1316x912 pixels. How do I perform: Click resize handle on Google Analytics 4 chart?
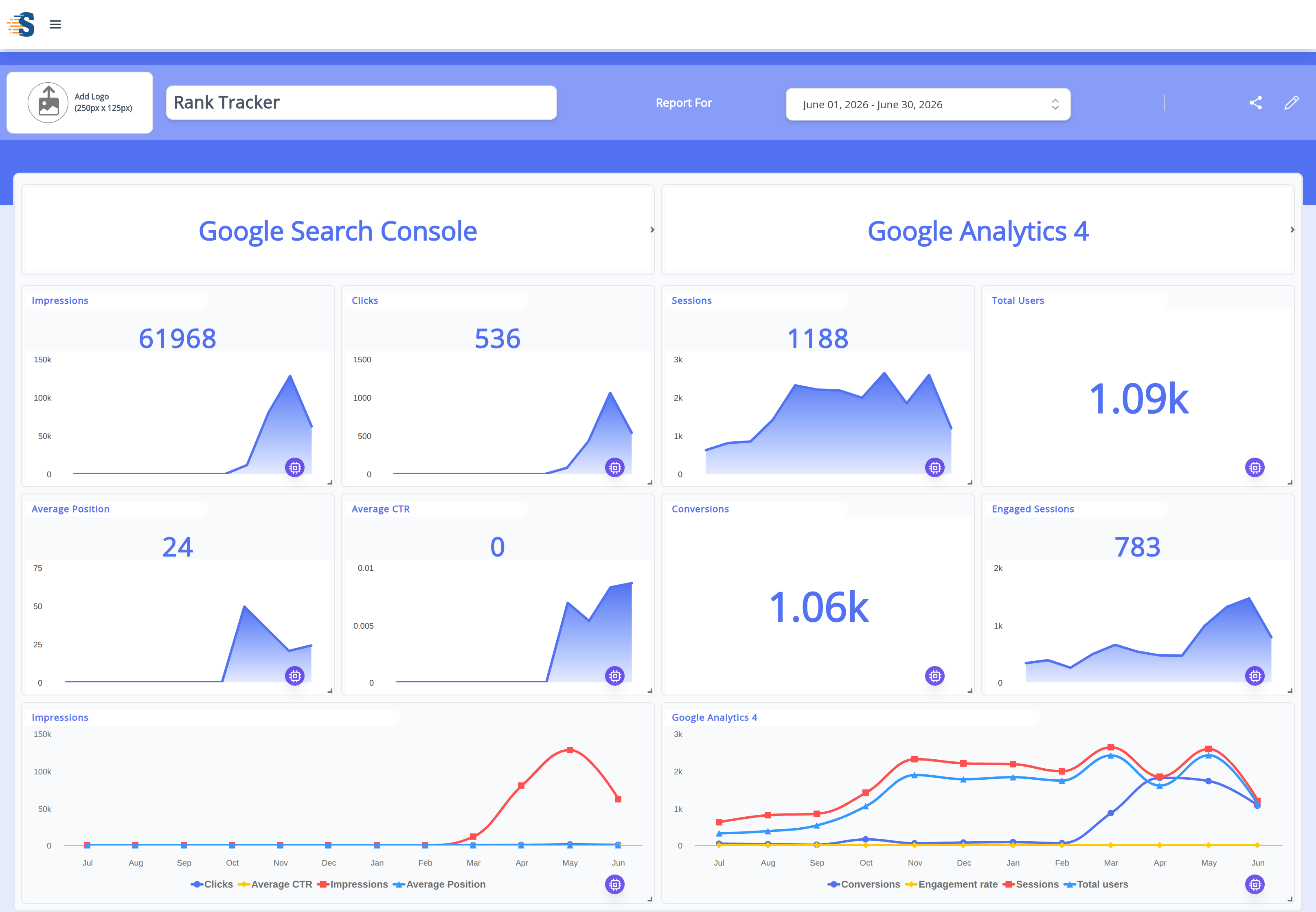[x=1290, y=899]
